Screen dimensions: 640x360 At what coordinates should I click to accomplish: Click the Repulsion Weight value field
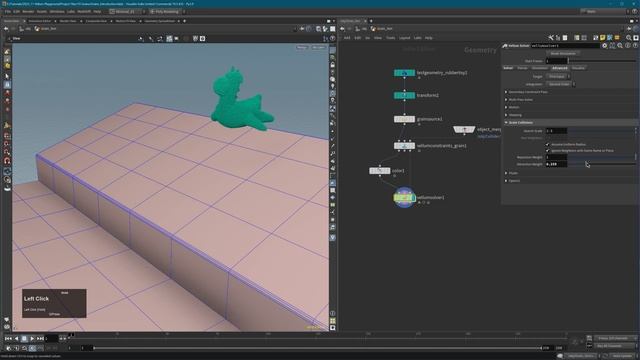coord(556,157)
